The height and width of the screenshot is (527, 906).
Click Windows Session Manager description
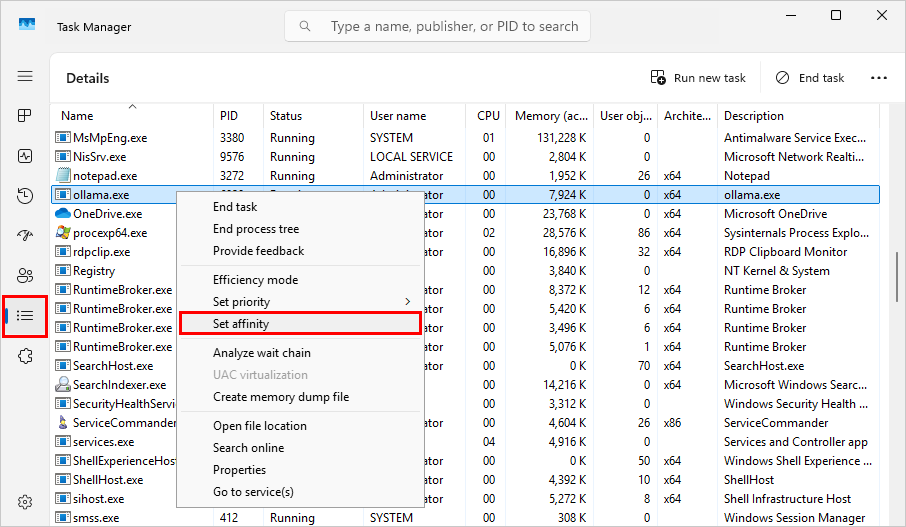point(794,517)
